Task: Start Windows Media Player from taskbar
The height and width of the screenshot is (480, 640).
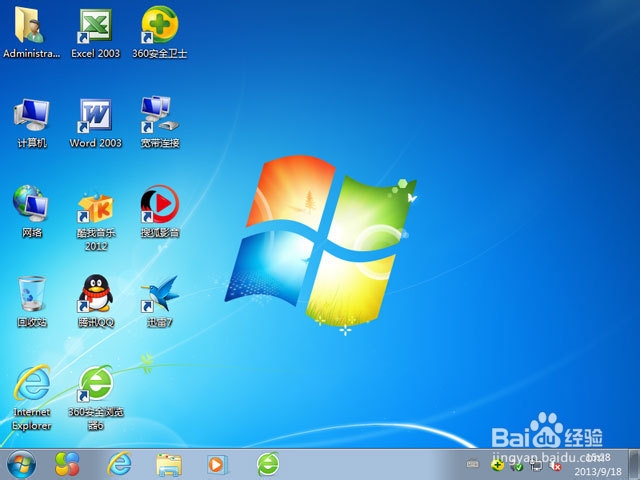Action: 217,464
